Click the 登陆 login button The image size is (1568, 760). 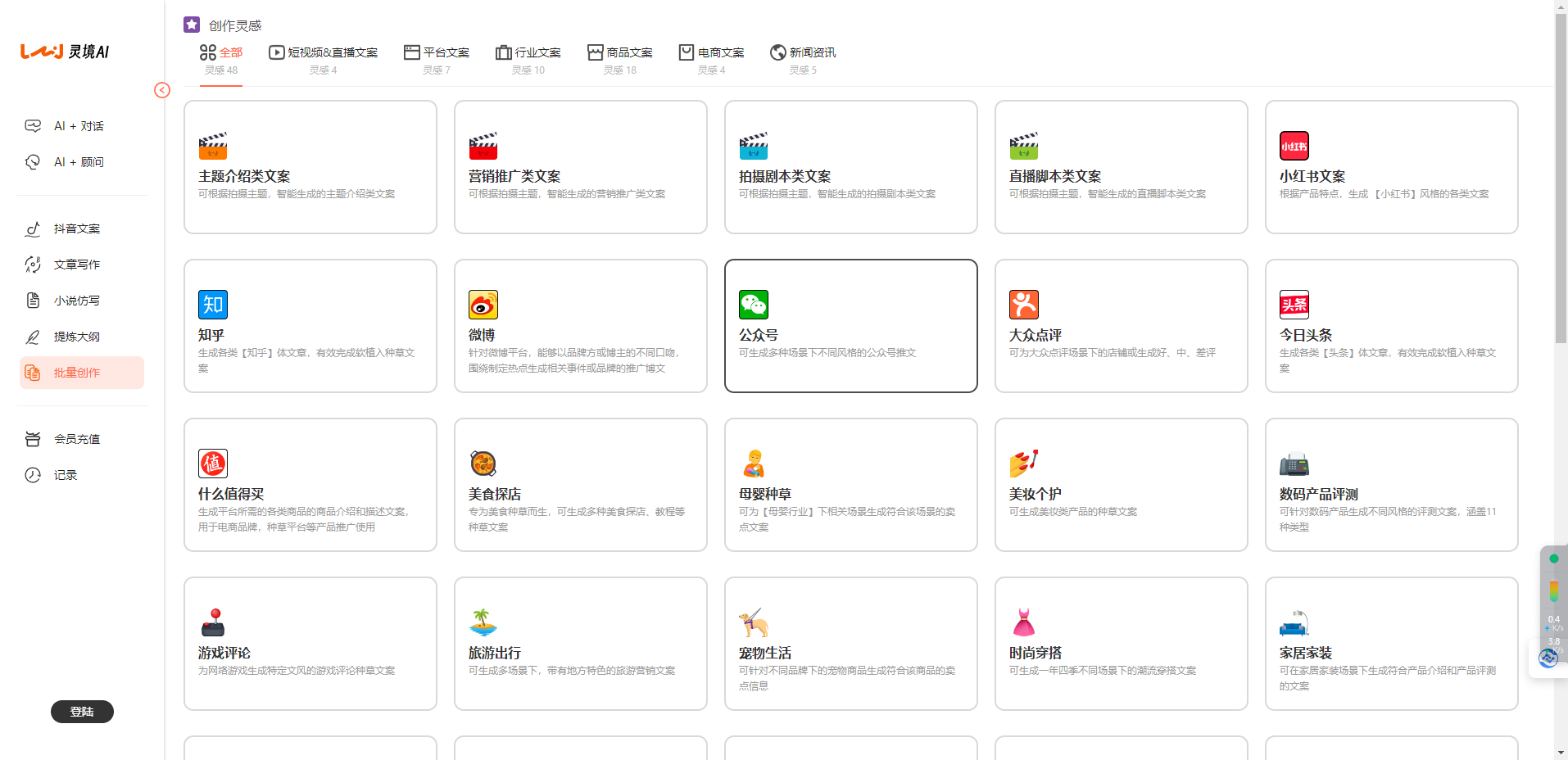pos(81,711)
